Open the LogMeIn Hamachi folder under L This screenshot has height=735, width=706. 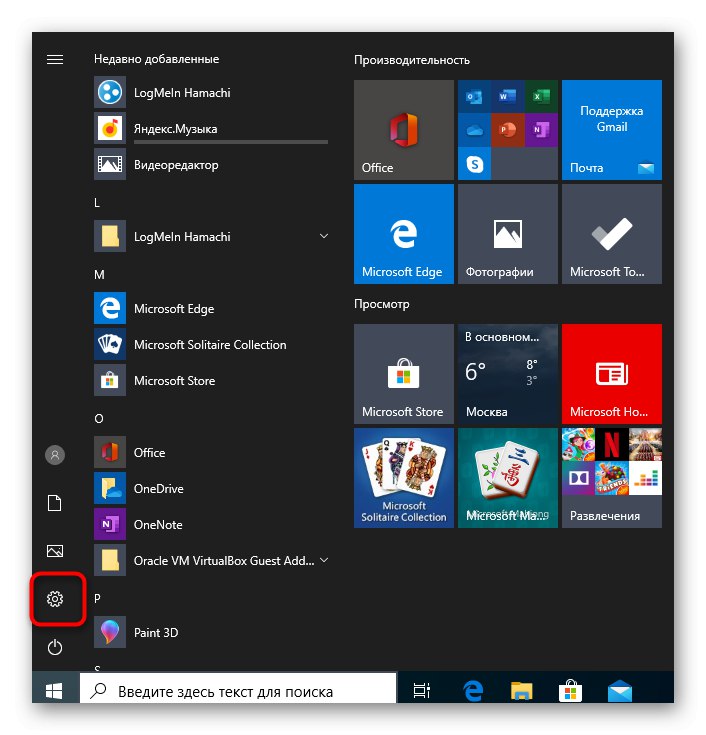click(211, 236)
